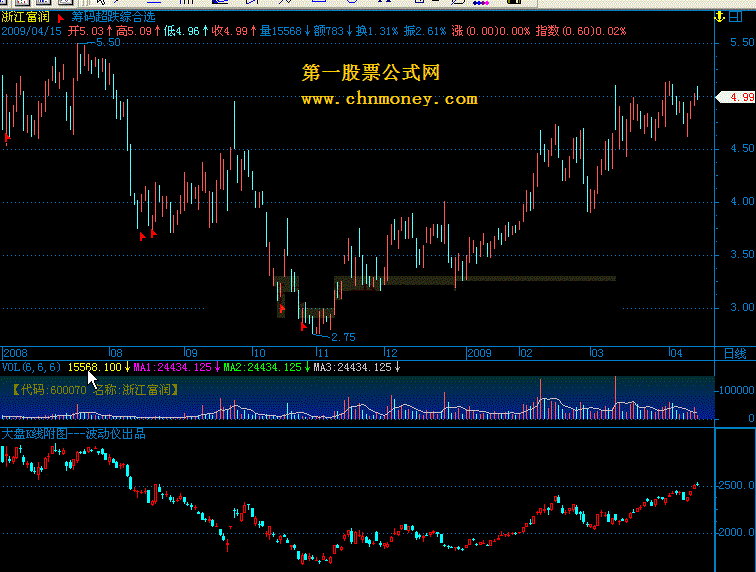Click the turnover amount 额783
Viewport: 756px width, 572px height.
[328, 31]
